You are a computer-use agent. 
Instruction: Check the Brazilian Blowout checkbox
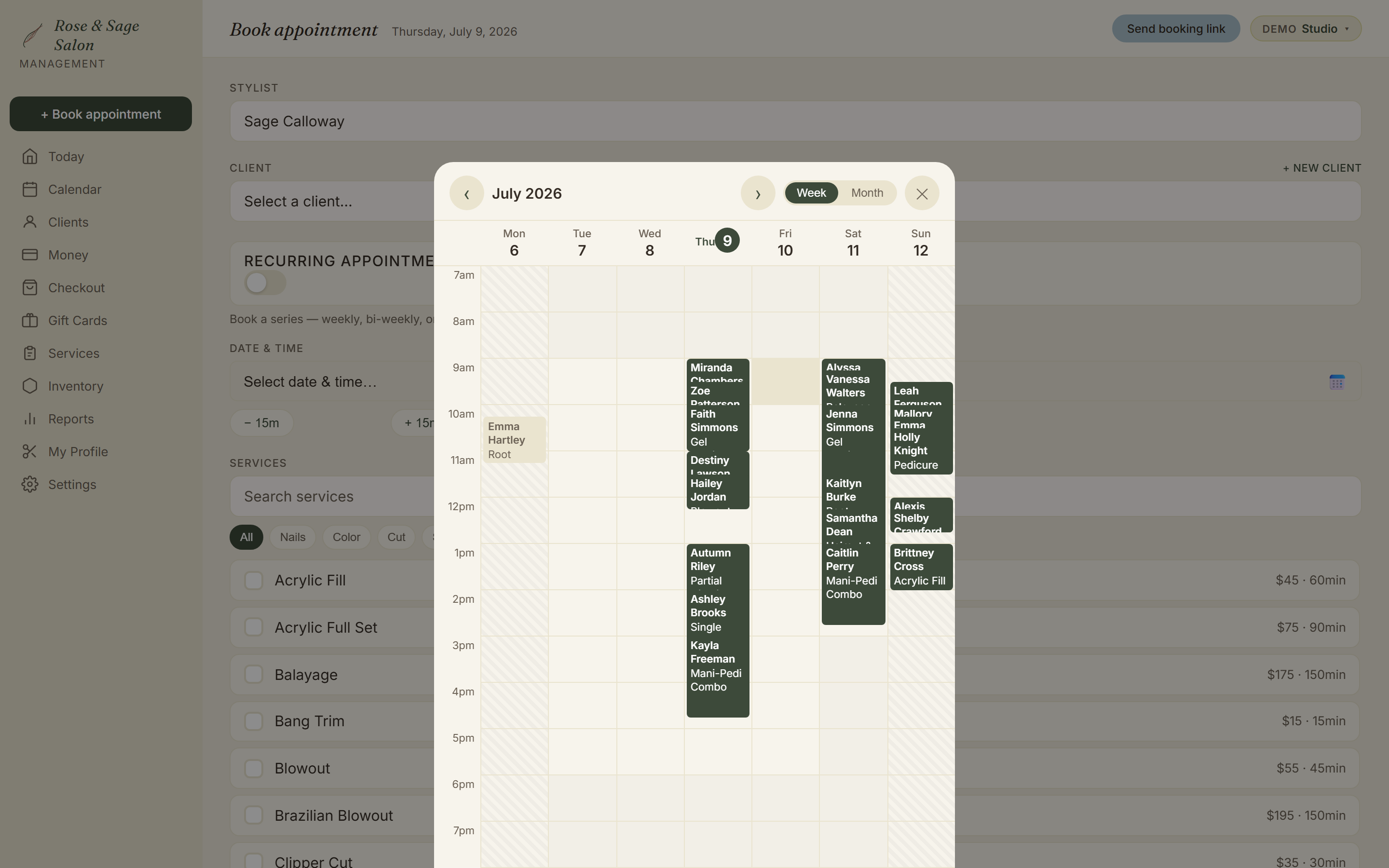click(254, 815)
